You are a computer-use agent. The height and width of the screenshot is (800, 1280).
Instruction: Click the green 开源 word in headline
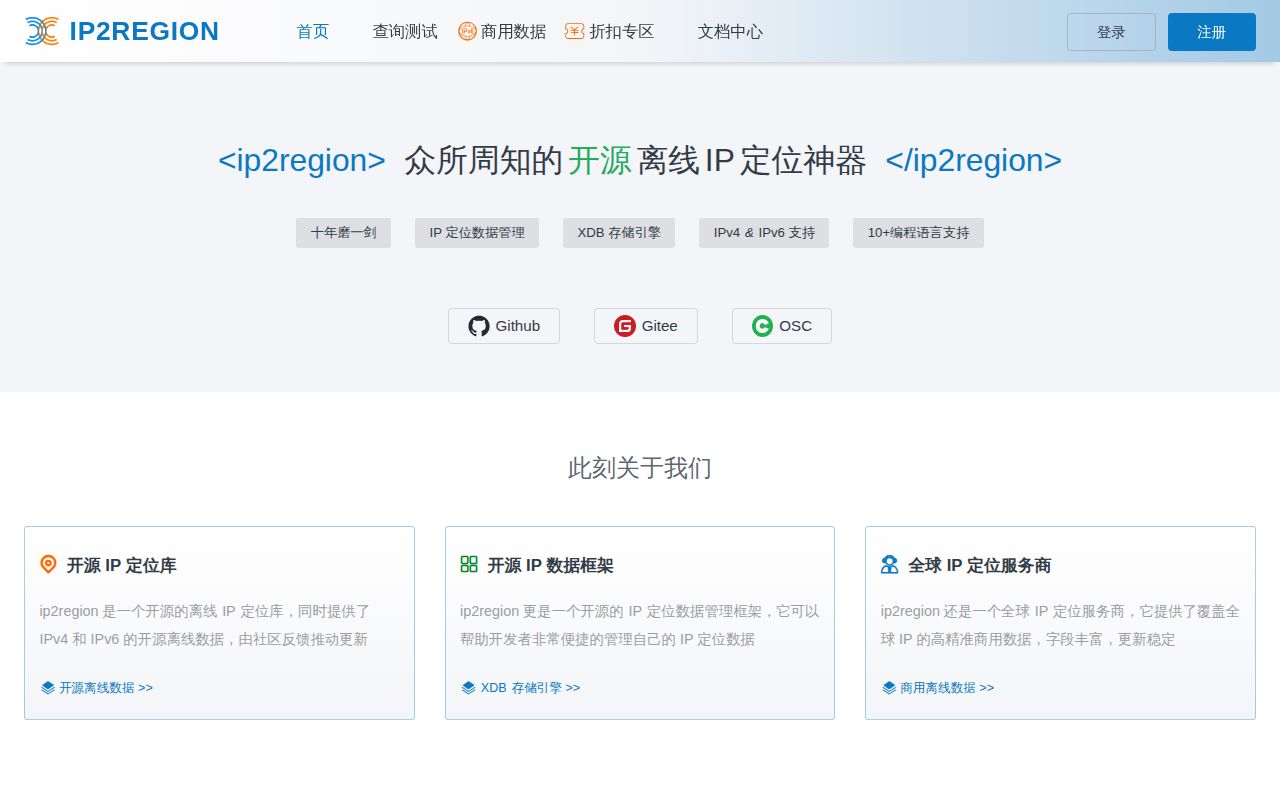click(600, 160)
